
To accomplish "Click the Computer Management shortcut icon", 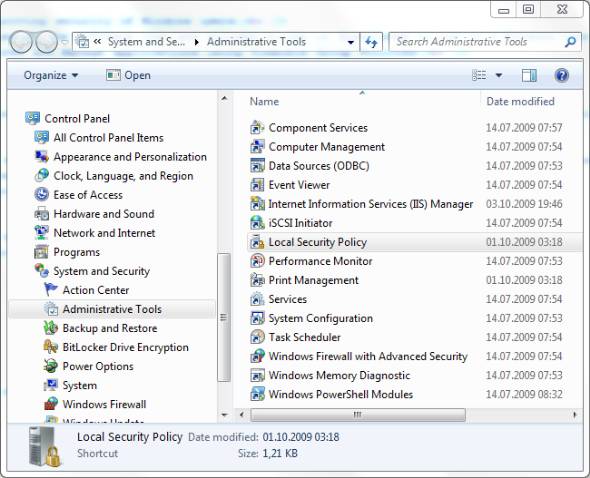I will coord(257,146).
